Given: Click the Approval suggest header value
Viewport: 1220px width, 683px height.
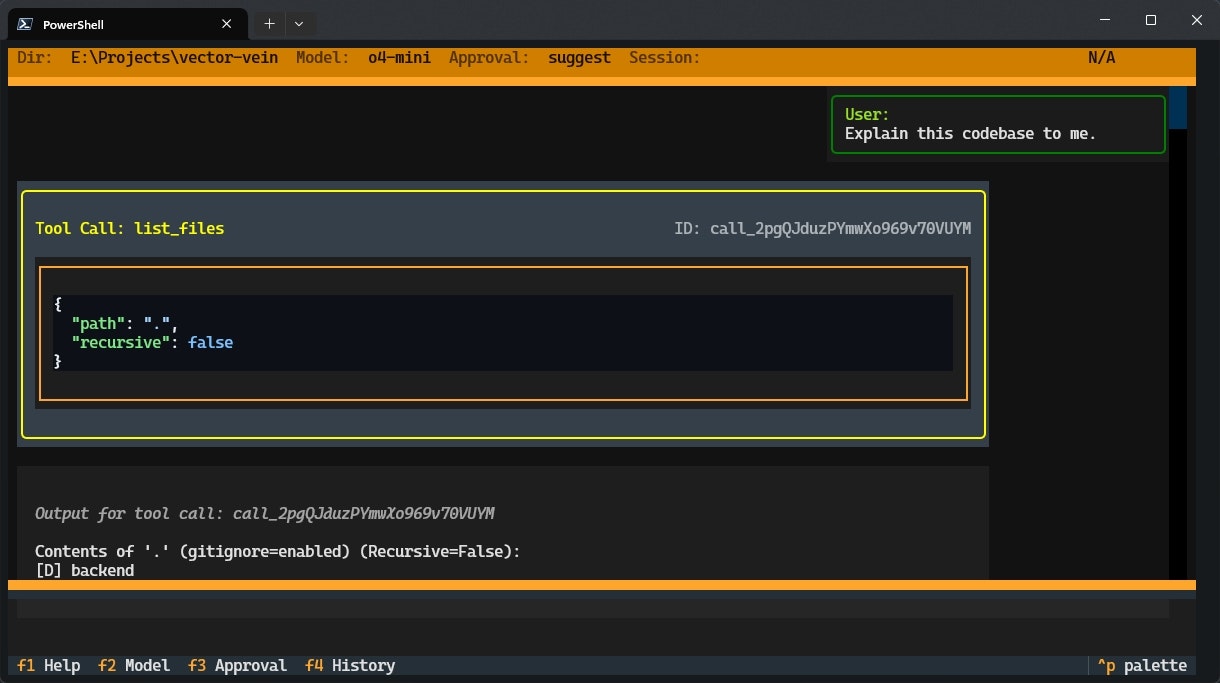Looking at the screenshot, I should coord(579,57).
